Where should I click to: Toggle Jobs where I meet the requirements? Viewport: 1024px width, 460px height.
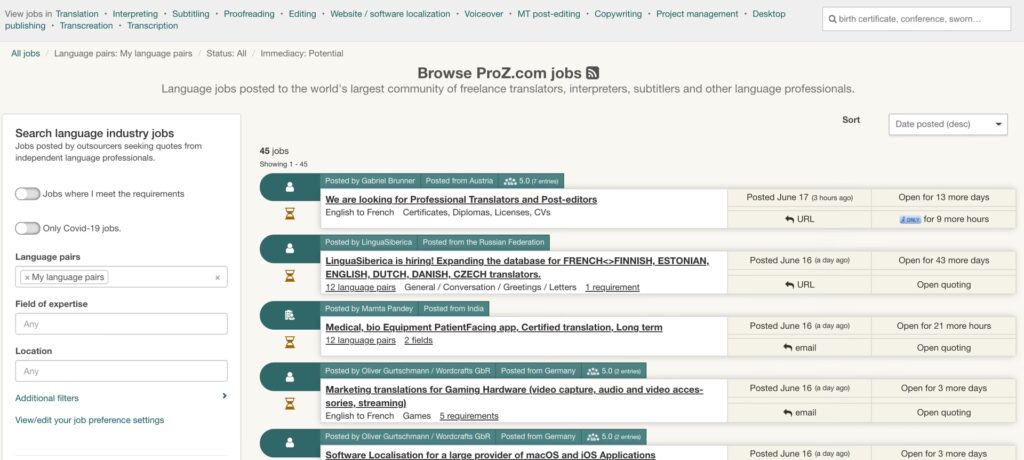pos(27,194)
